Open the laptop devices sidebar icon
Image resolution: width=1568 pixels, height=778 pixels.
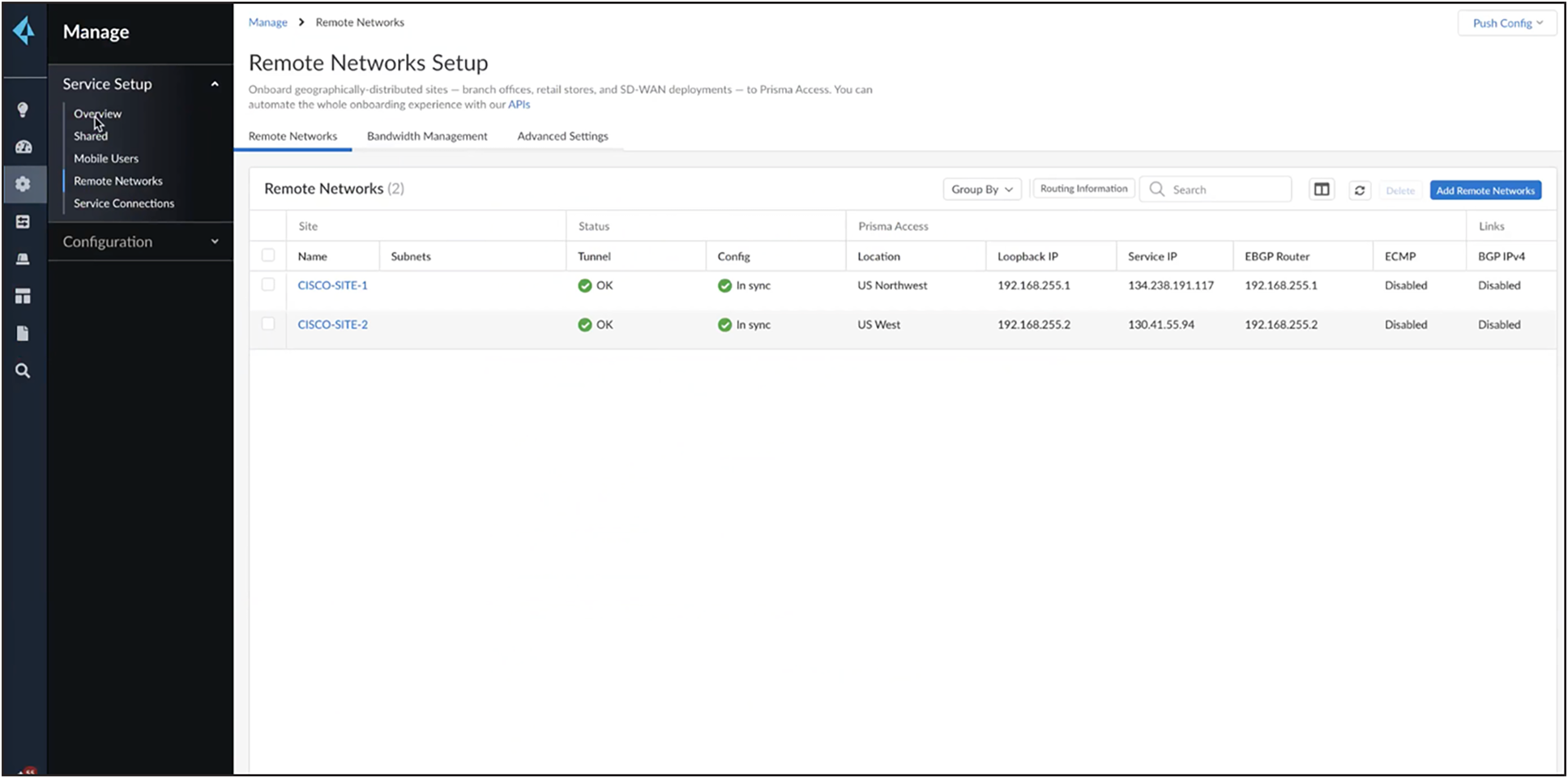pyautogui.click(x=23, y=259)
